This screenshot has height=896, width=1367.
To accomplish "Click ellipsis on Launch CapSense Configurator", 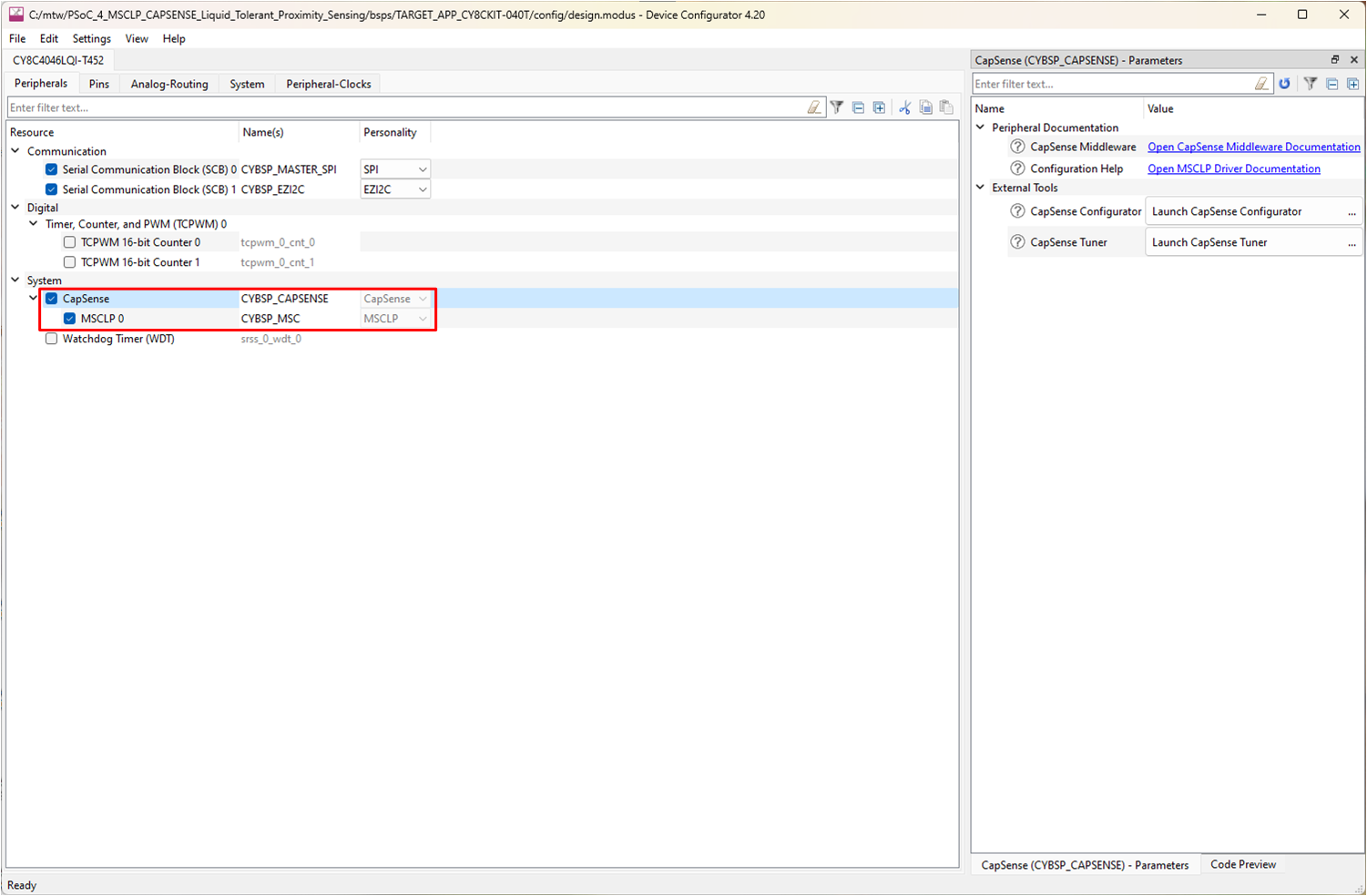I will 1352,212.
